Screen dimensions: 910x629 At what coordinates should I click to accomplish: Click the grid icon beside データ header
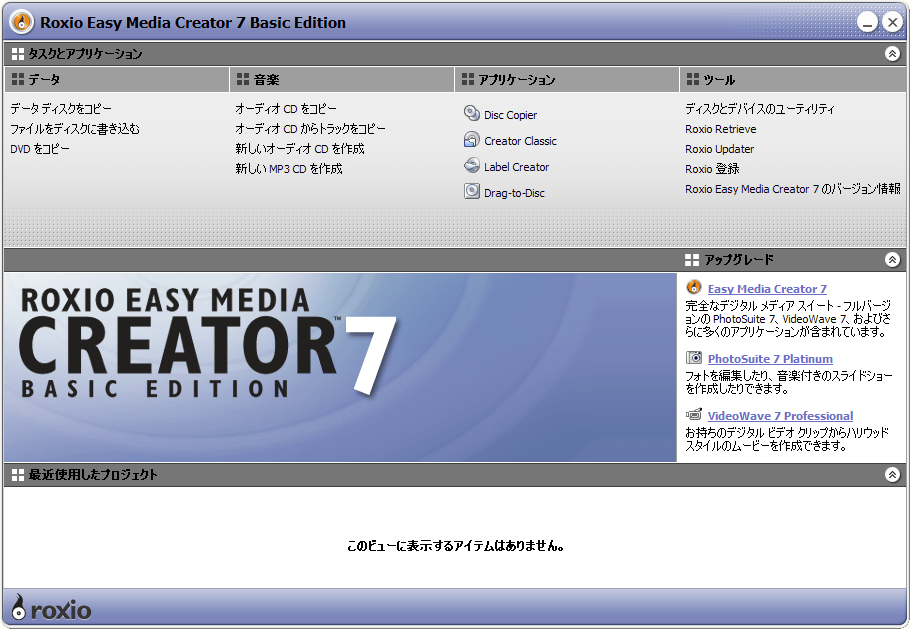[x=18, y=79]
